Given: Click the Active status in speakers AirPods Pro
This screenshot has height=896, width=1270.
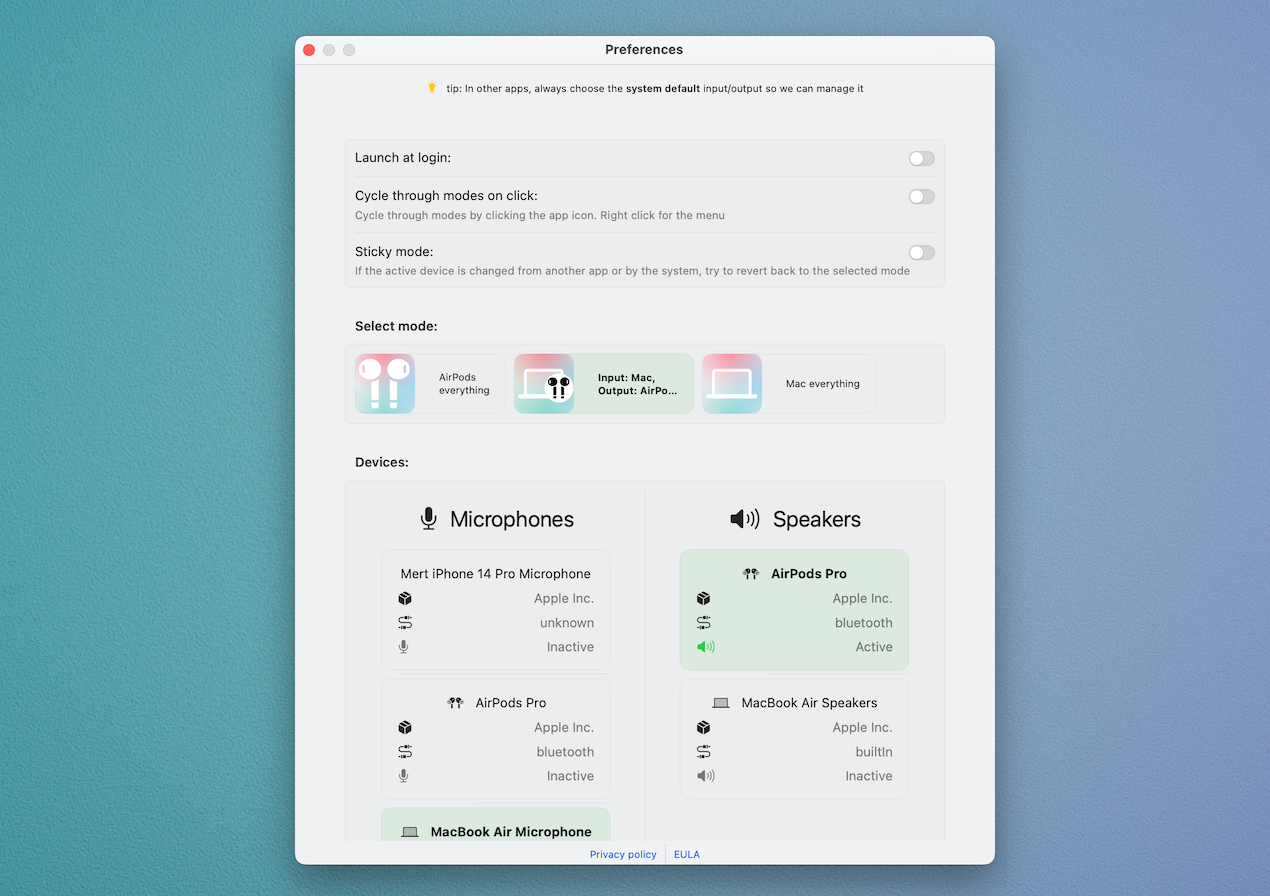Looking at the screenshot, I should click(x=874, y=647).
